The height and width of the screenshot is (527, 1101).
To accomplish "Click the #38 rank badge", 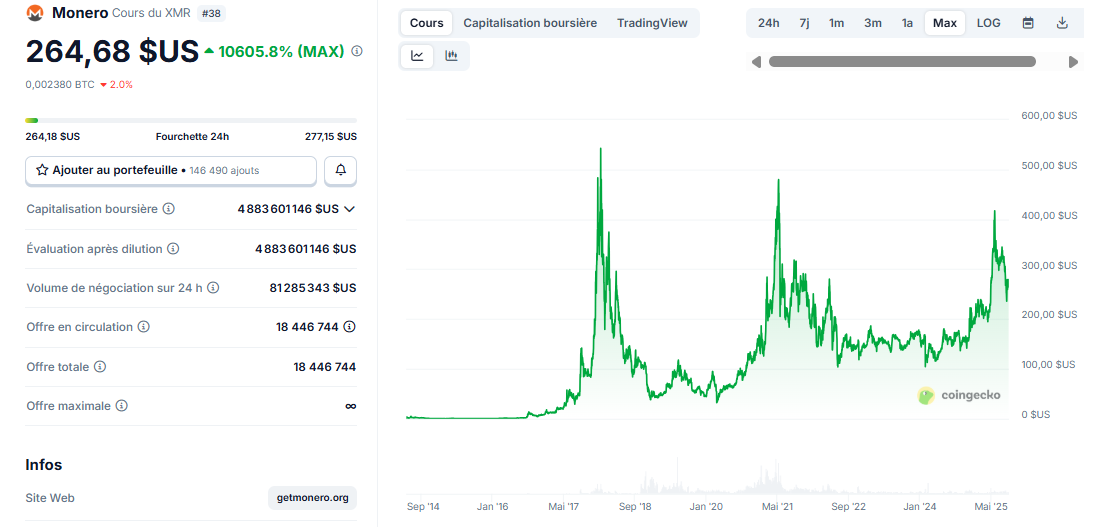I will (x=211, y=13).
